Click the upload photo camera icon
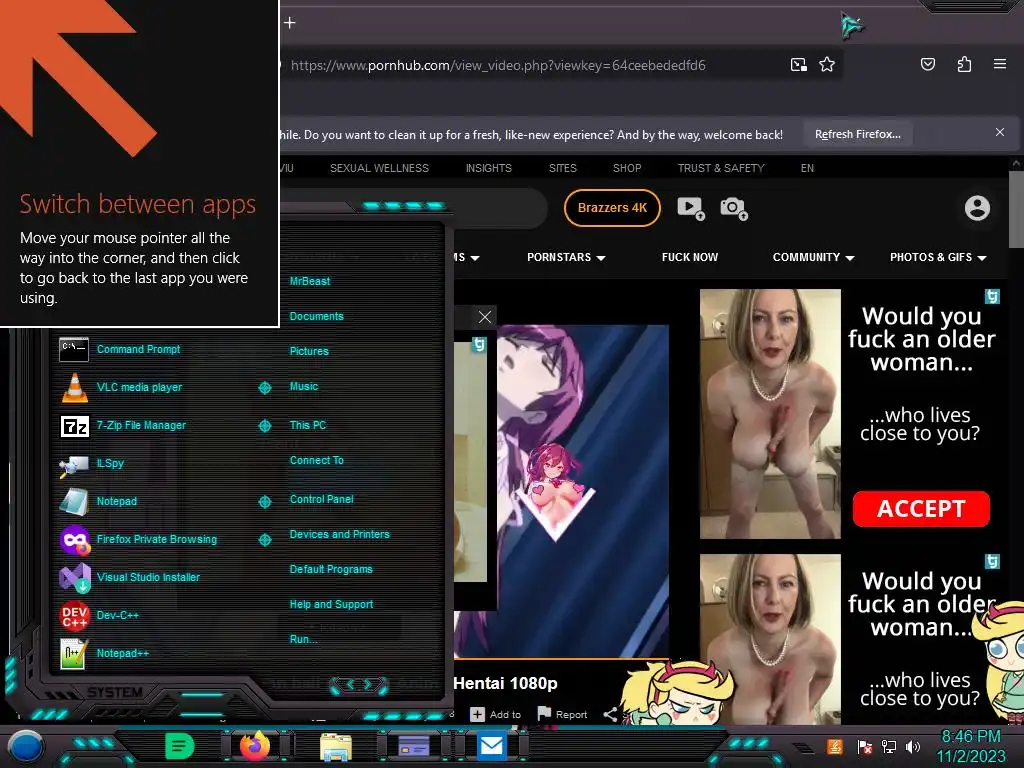This screenshot has height=768, width=1024. coord(734,208)
